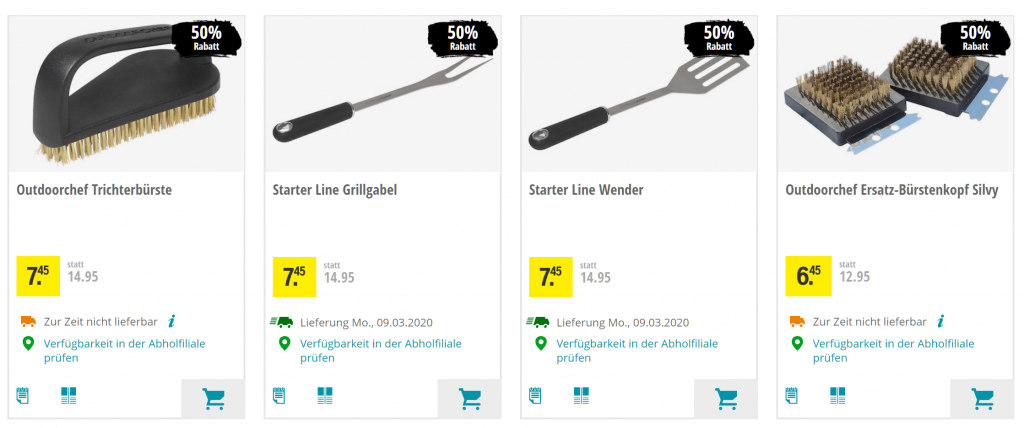Open delivery info icon for Ersatz-Bürstenkopf Silvy
This screenshot has width=1024, height=428.
click(940, 321)
